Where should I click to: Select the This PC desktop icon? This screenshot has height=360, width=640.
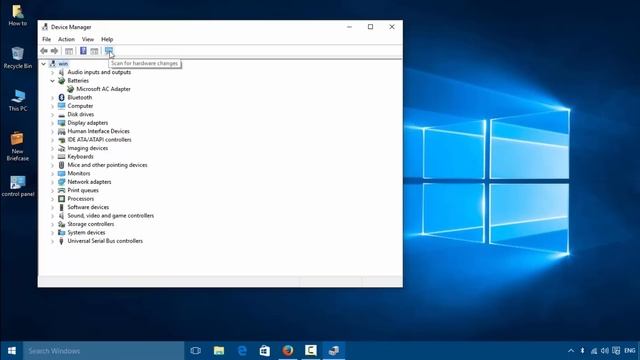(18, 100)
